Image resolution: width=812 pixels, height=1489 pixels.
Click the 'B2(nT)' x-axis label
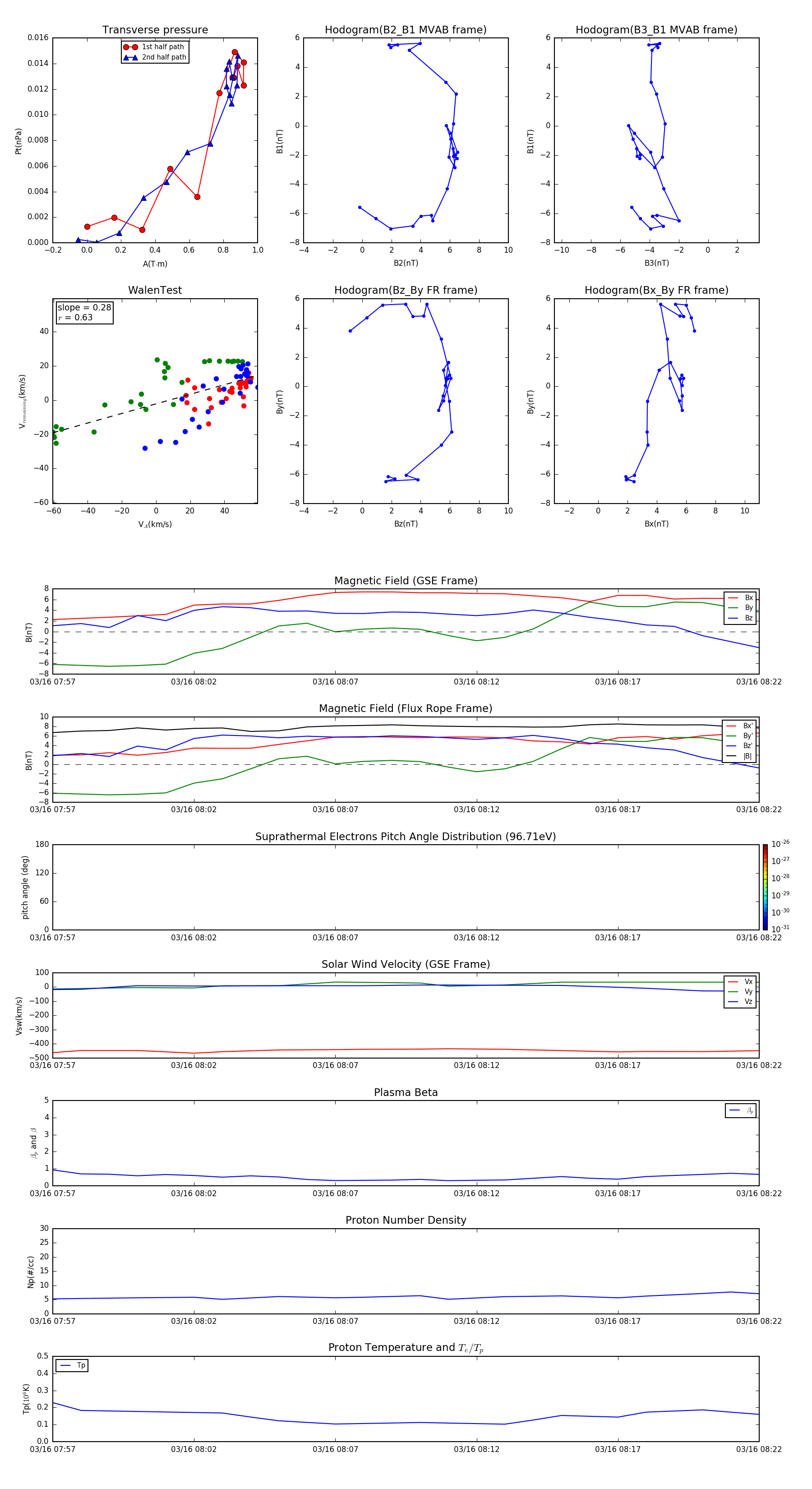(x=406, y=263)
